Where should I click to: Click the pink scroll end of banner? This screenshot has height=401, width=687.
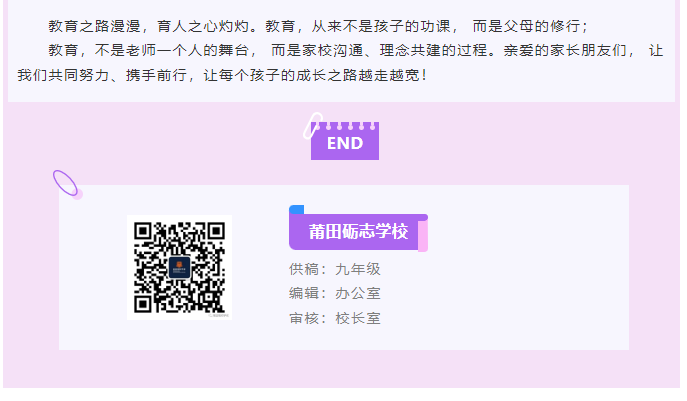click(x=423, y=236)
